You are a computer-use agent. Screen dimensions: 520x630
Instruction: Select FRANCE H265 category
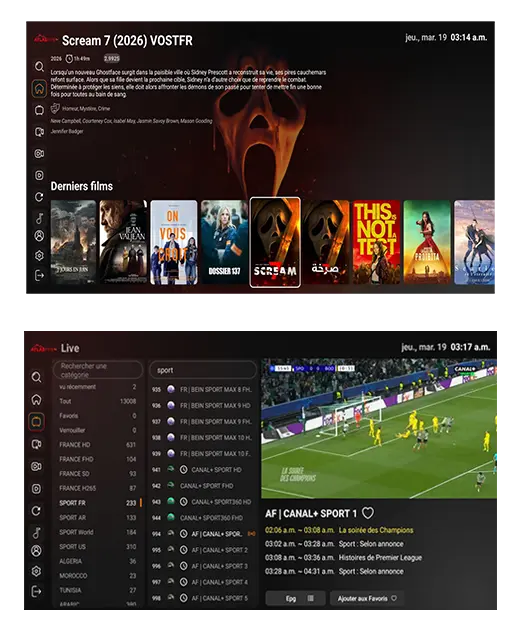(x=98, y=488)
